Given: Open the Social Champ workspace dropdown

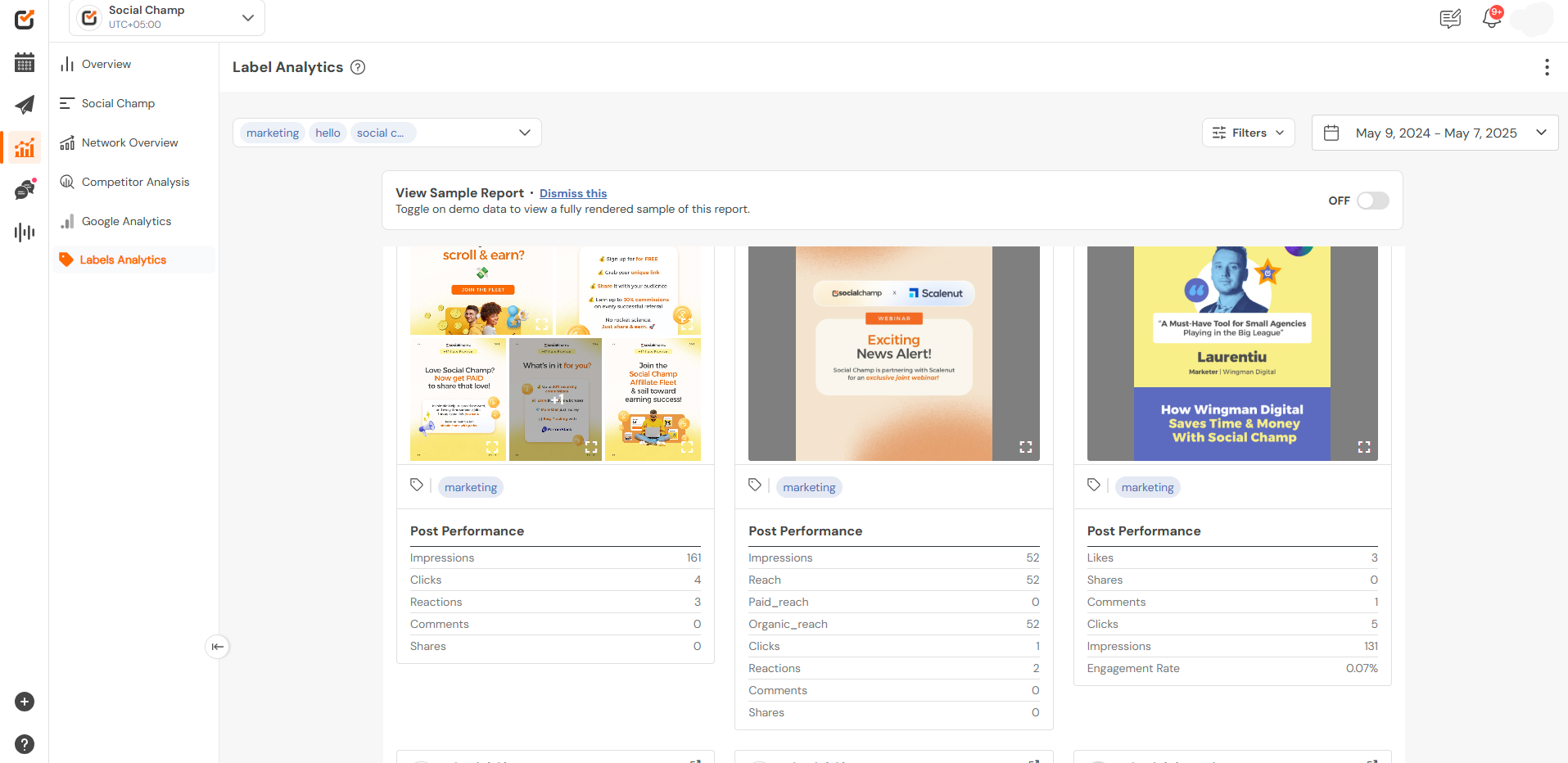Looking at the screenshot, I should 167,17.
